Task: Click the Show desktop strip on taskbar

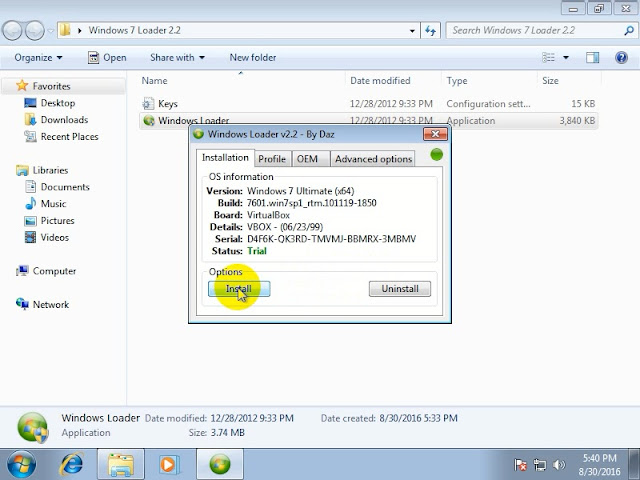Action: pos(635,464)
